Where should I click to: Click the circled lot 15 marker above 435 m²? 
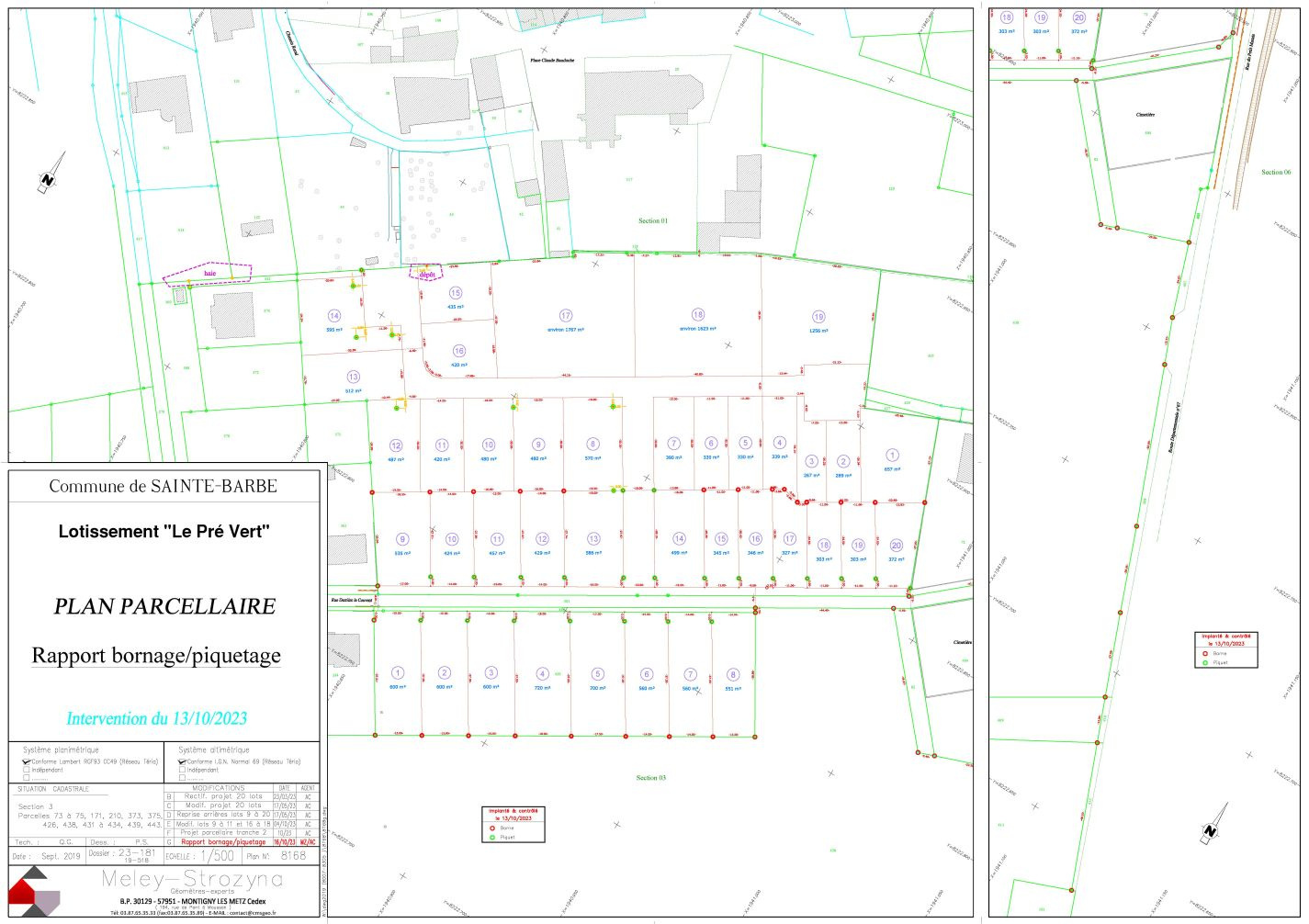[x=455, y=293]
